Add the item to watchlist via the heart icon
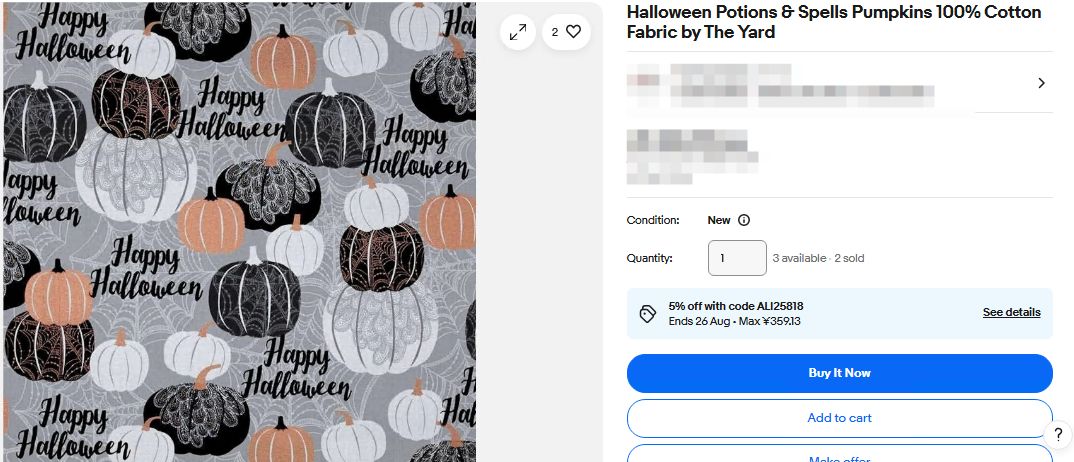1074x462 pixels. 566,32
